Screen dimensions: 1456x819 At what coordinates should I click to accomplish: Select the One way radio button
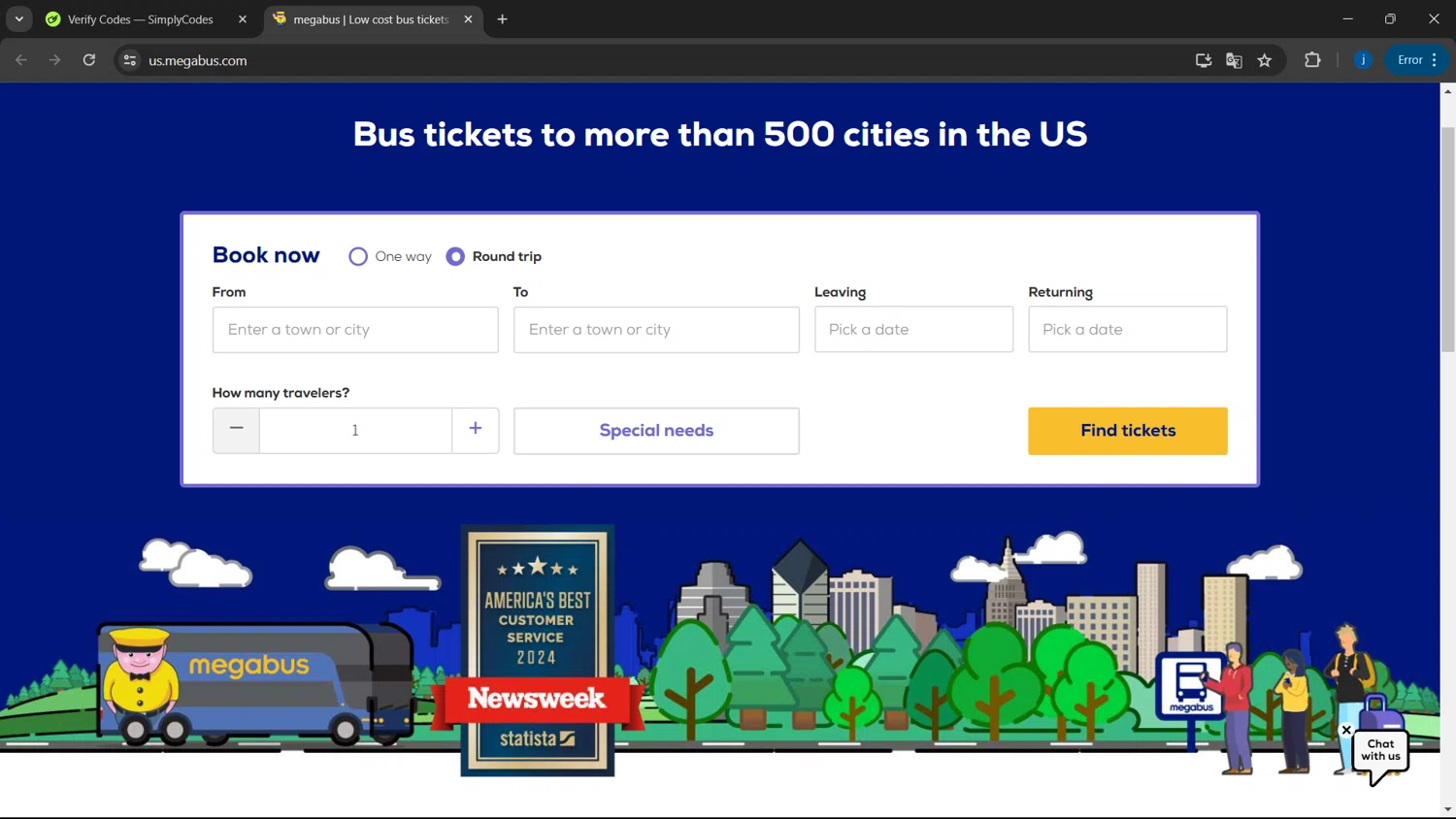[358, 256]
